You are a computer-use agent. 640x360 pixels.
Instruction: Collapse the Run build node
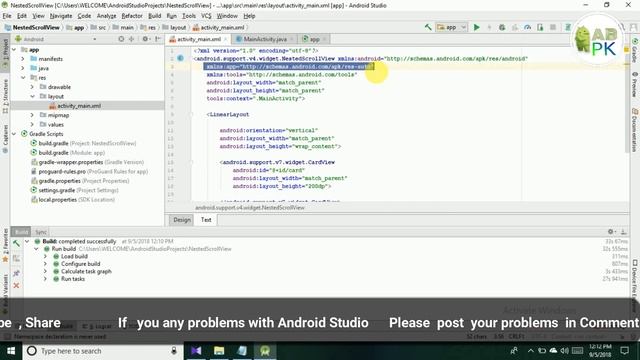point(36,249)
